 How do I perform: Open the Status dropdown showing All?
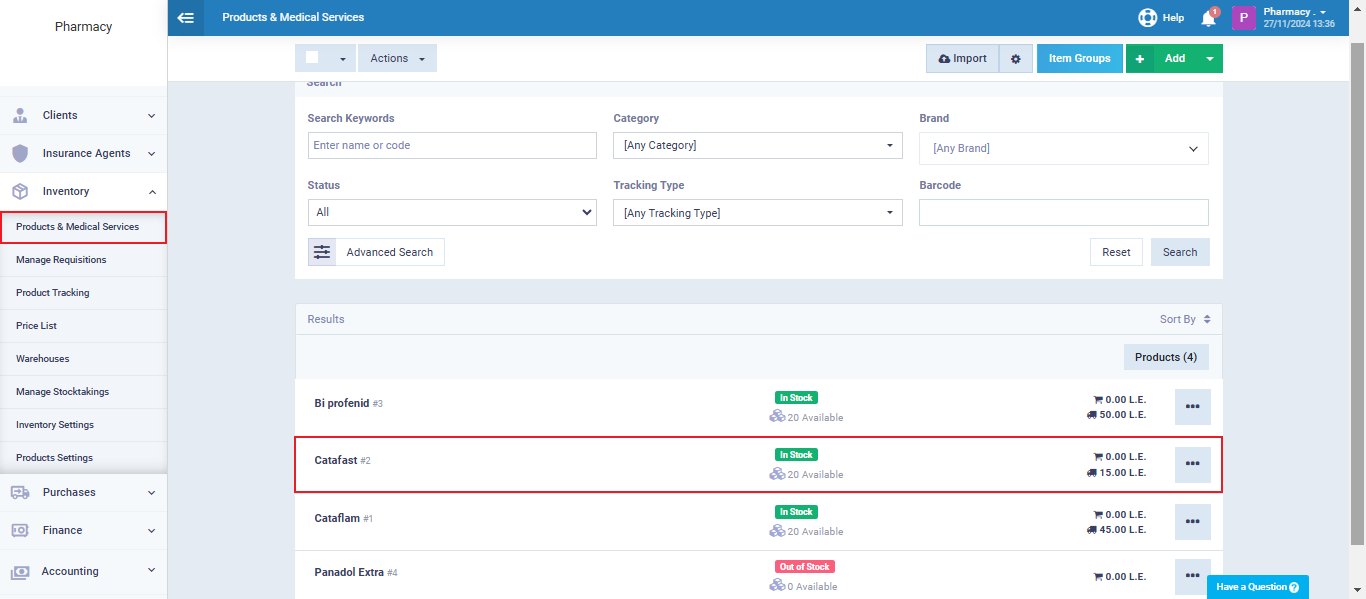[452, 212]
